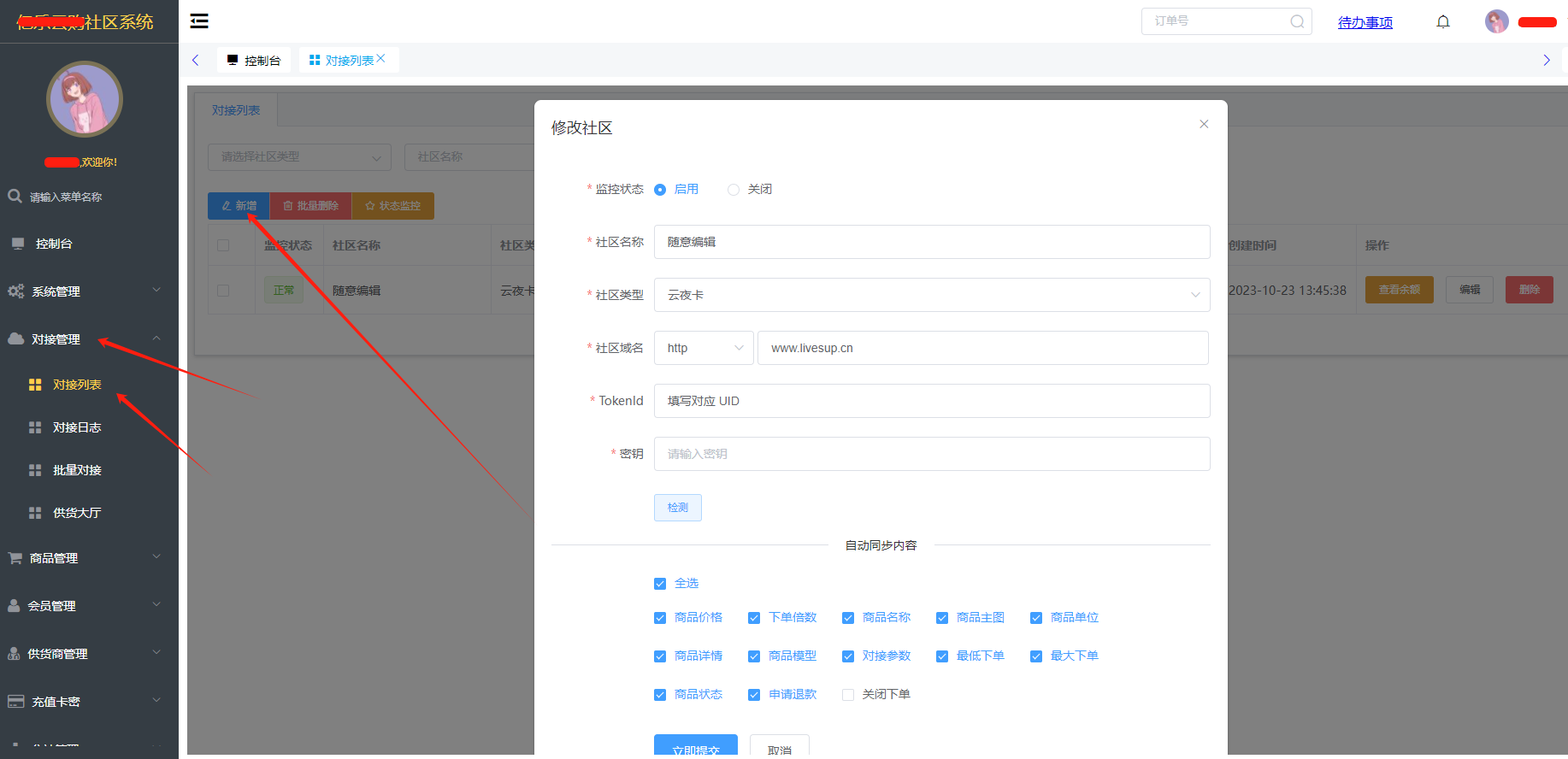Close the 对接列表 tab with its X
This screenshot has width=1568, height=759.
381,58
